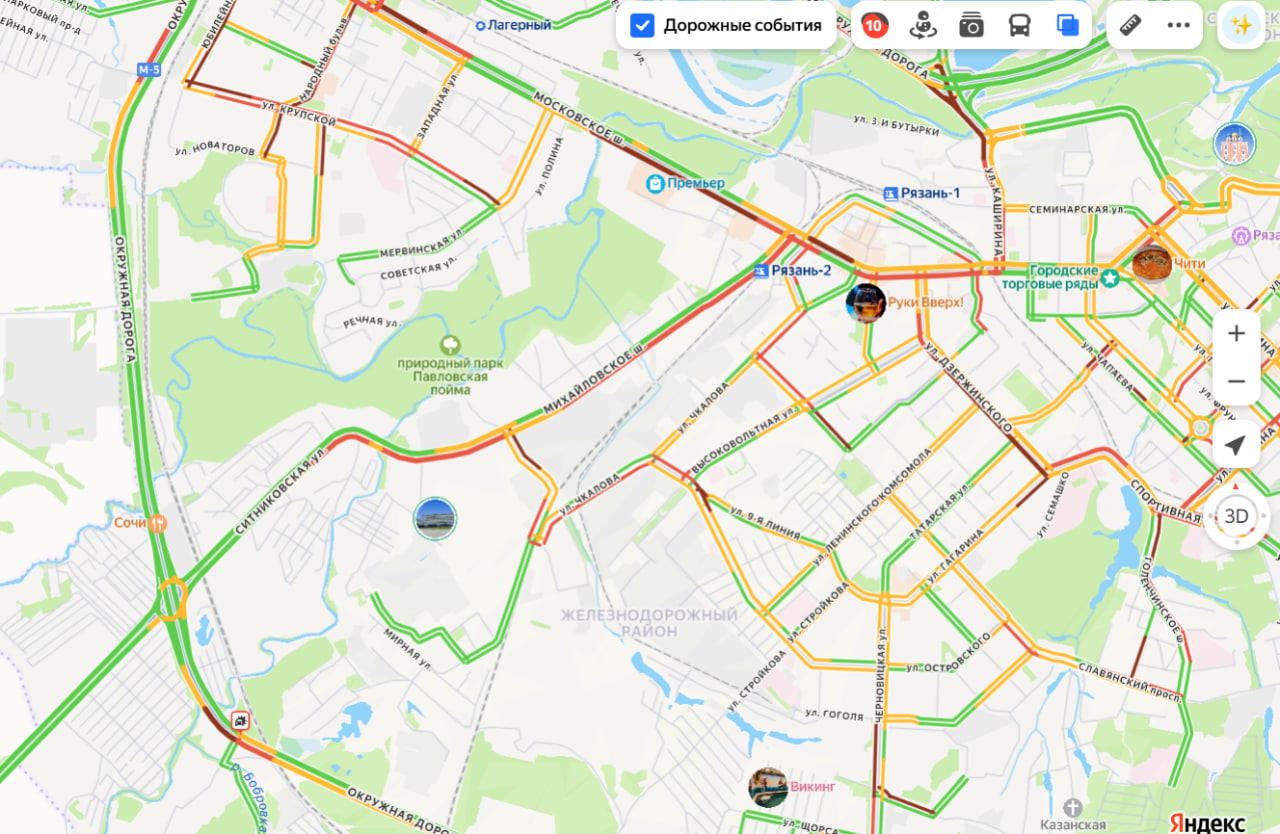This screenshot has width=1280, height=834.
Task: Show photos layer with camera icon
Action: coord(971,26)
